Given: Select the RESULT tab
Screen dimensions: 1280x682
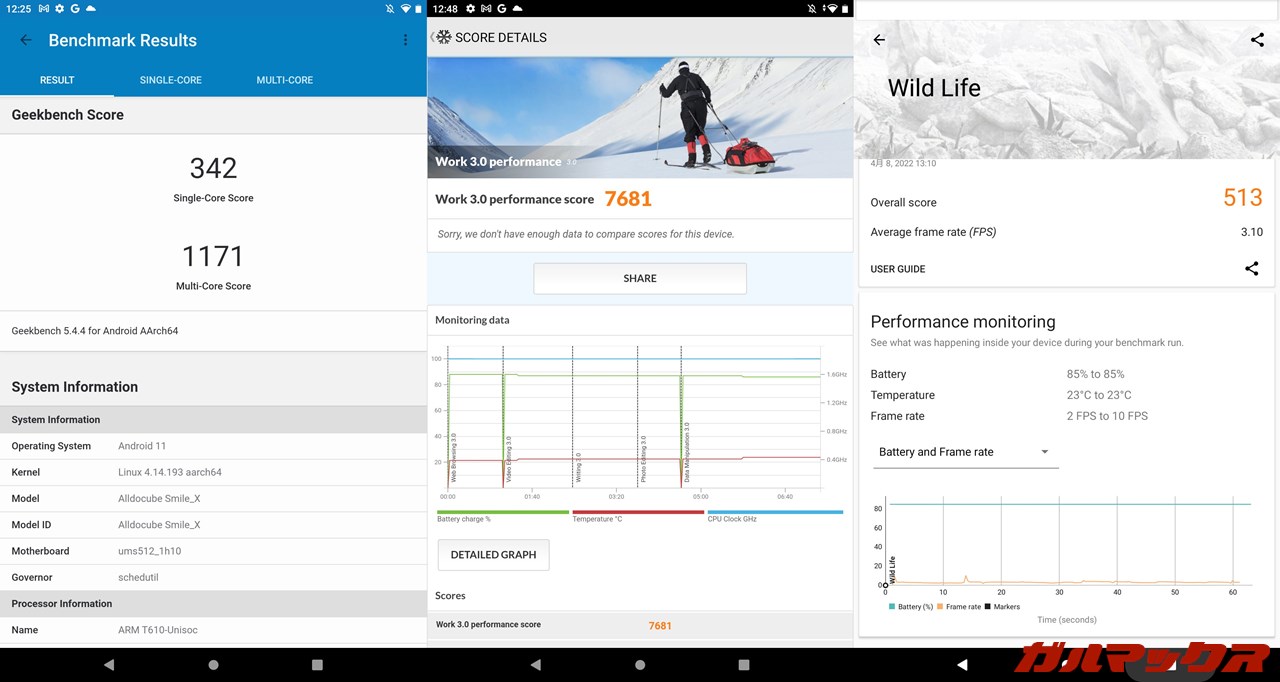Looking at the screenshot, I should 57,80.
